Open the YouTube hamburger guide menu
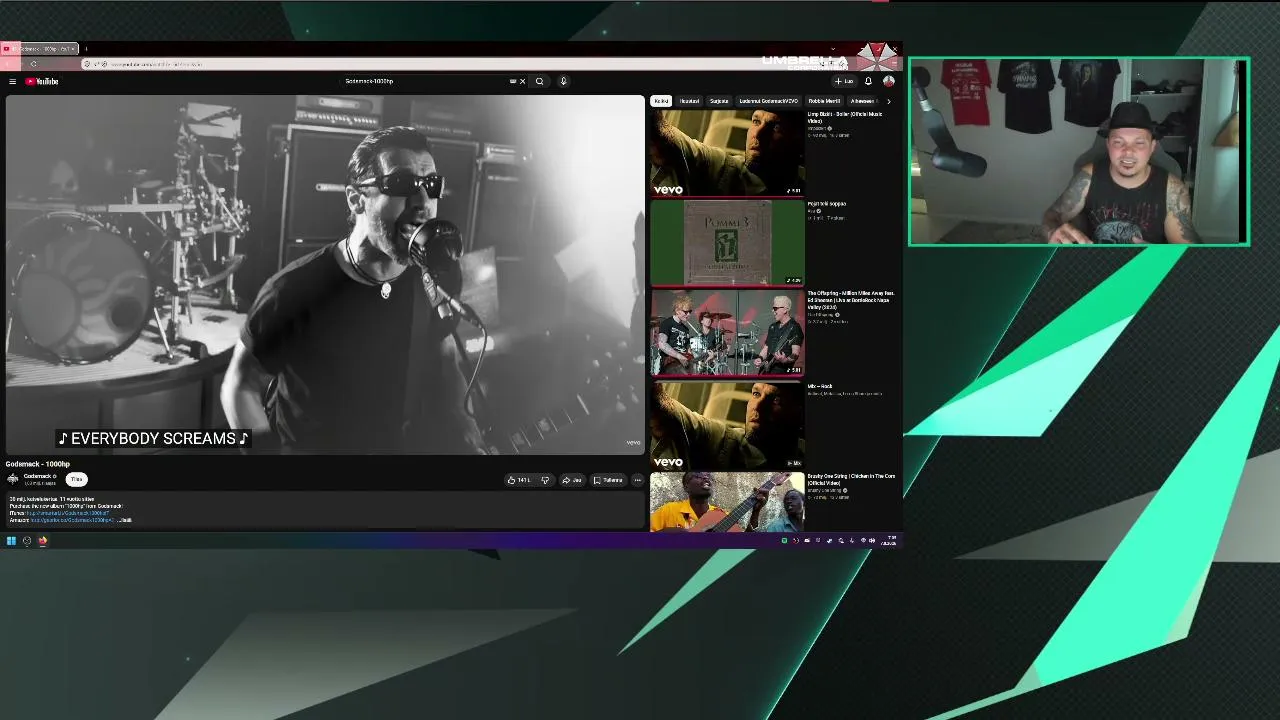 pyautogui.click(x=12, y=81)
